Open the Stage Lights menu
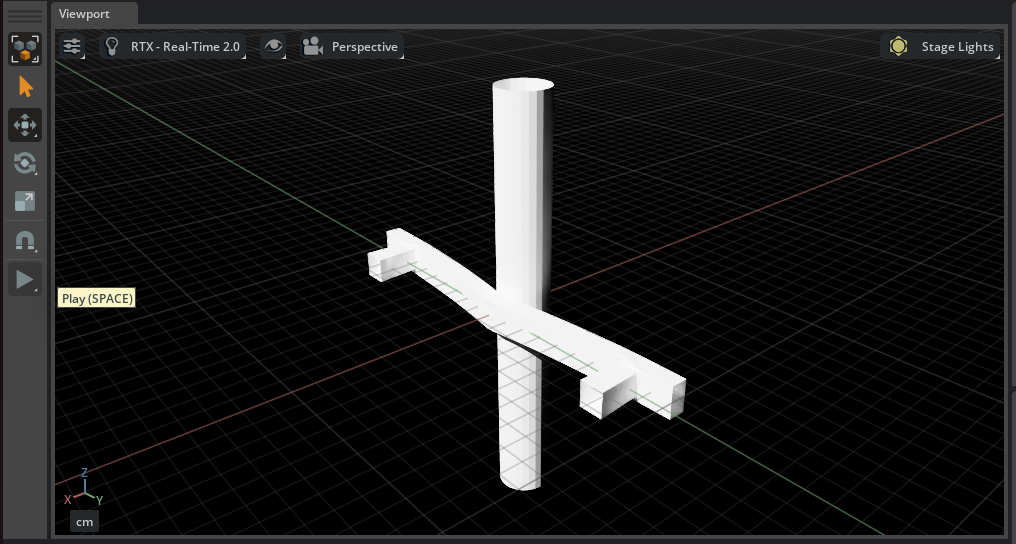The height and width of the screenshot is (544, 1016). click(940, 47)
